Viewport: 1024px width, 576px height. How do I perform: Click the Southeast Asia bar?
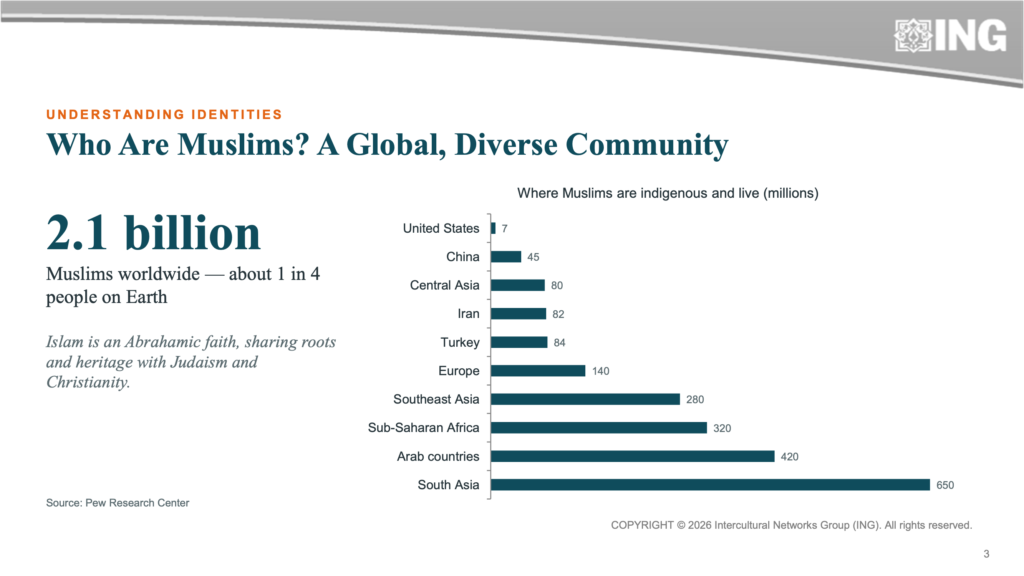pos(586,399)
